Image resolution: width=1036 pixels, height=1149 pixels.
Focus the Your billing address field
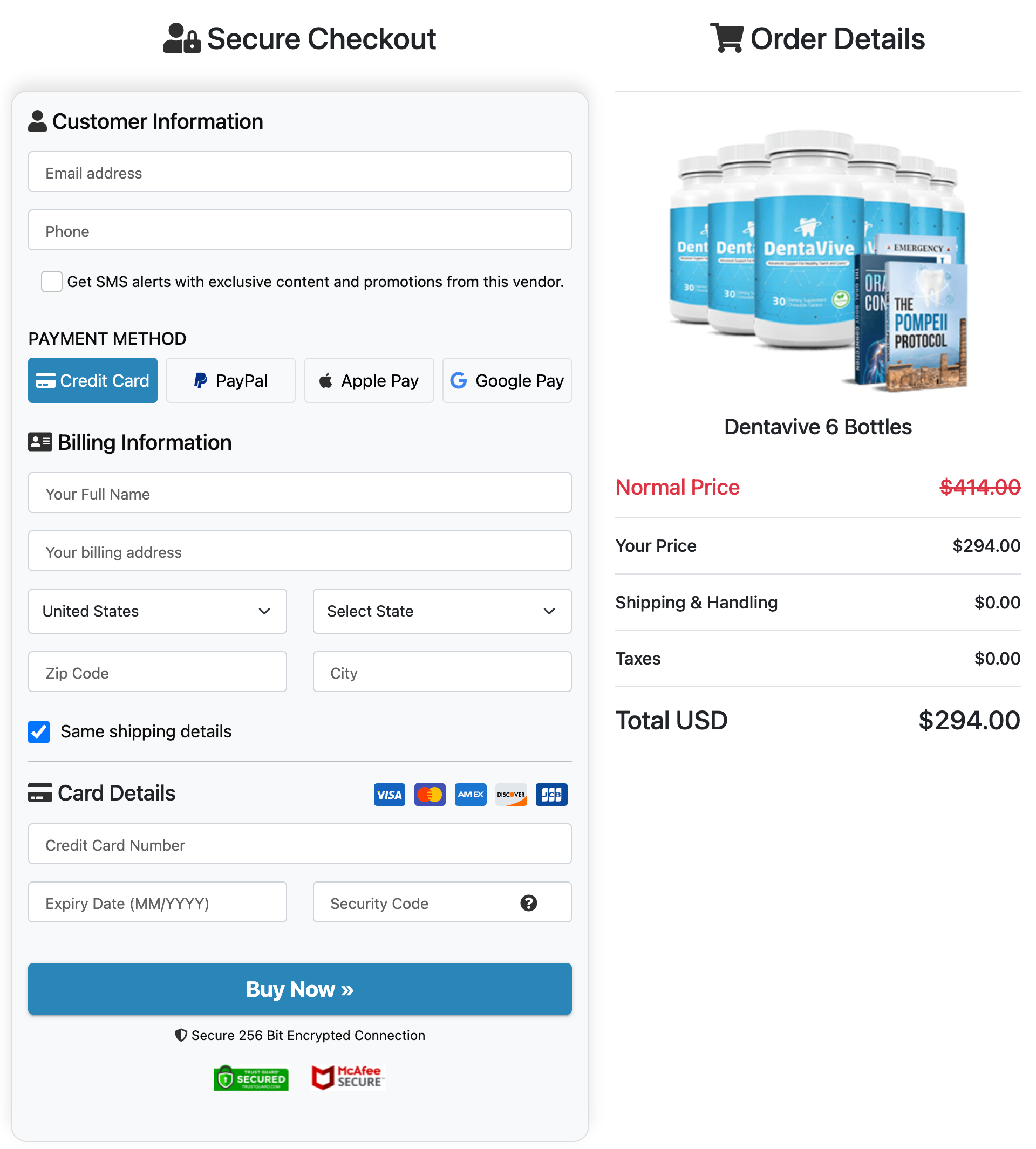[x=300, y=551]
